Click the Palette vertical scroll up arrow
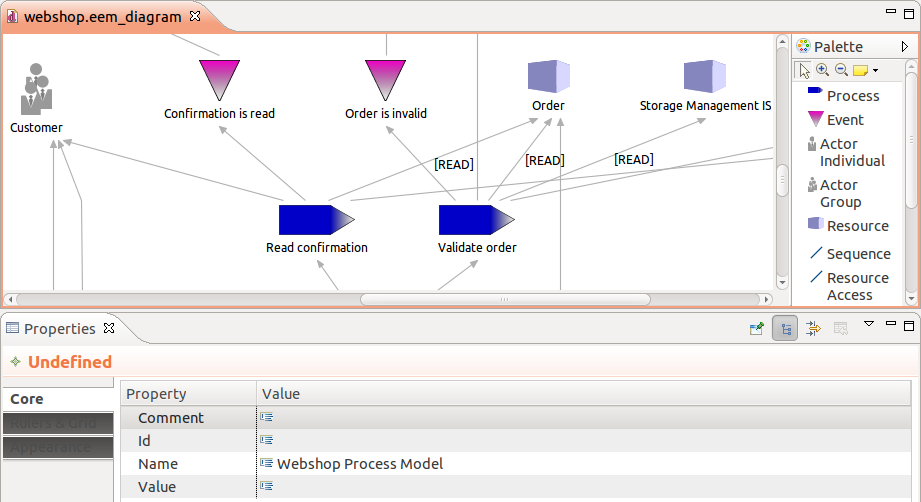 point(911,66)
